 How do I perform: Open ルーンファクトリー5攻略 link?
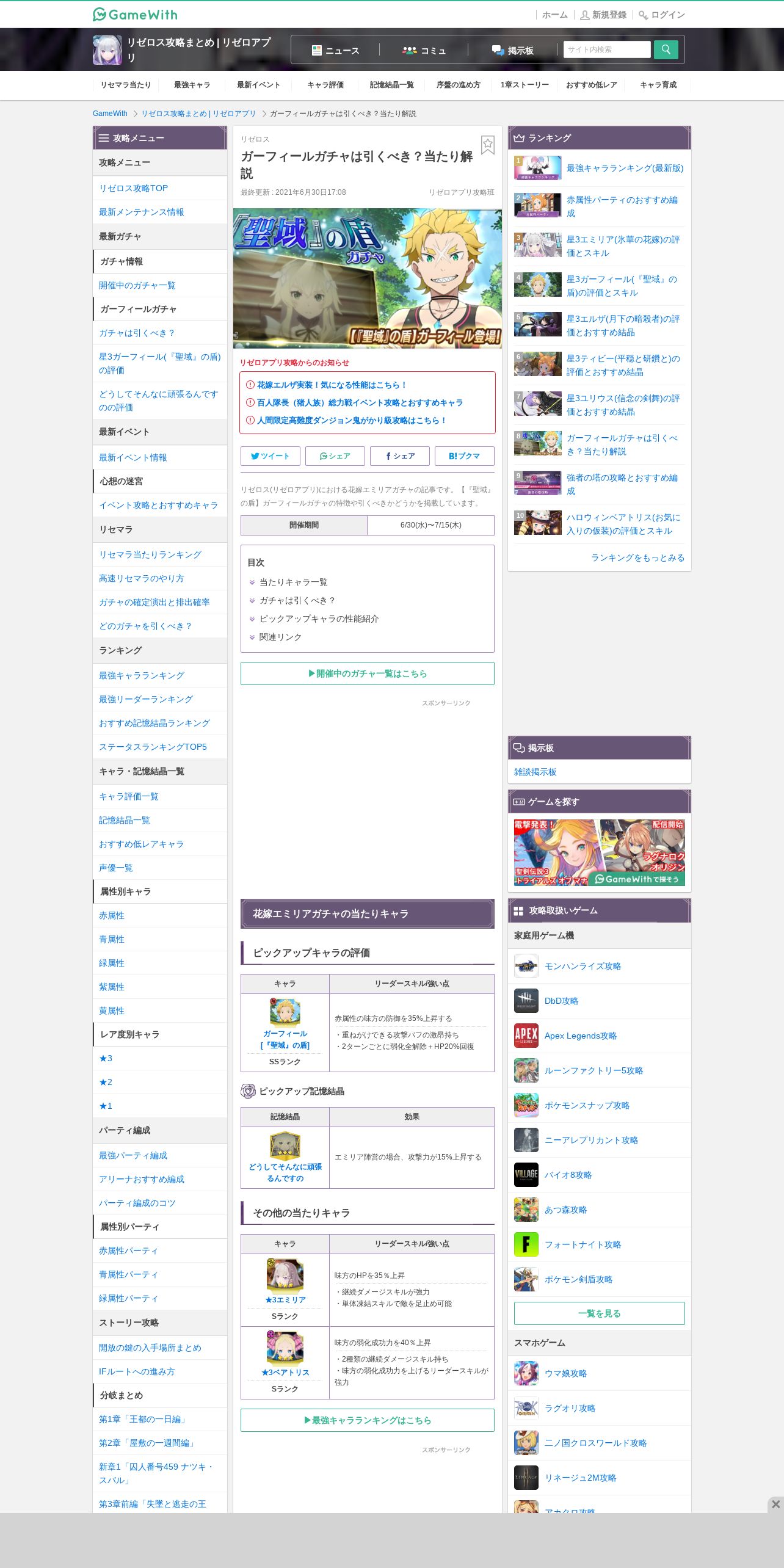tap(594, 1070)
